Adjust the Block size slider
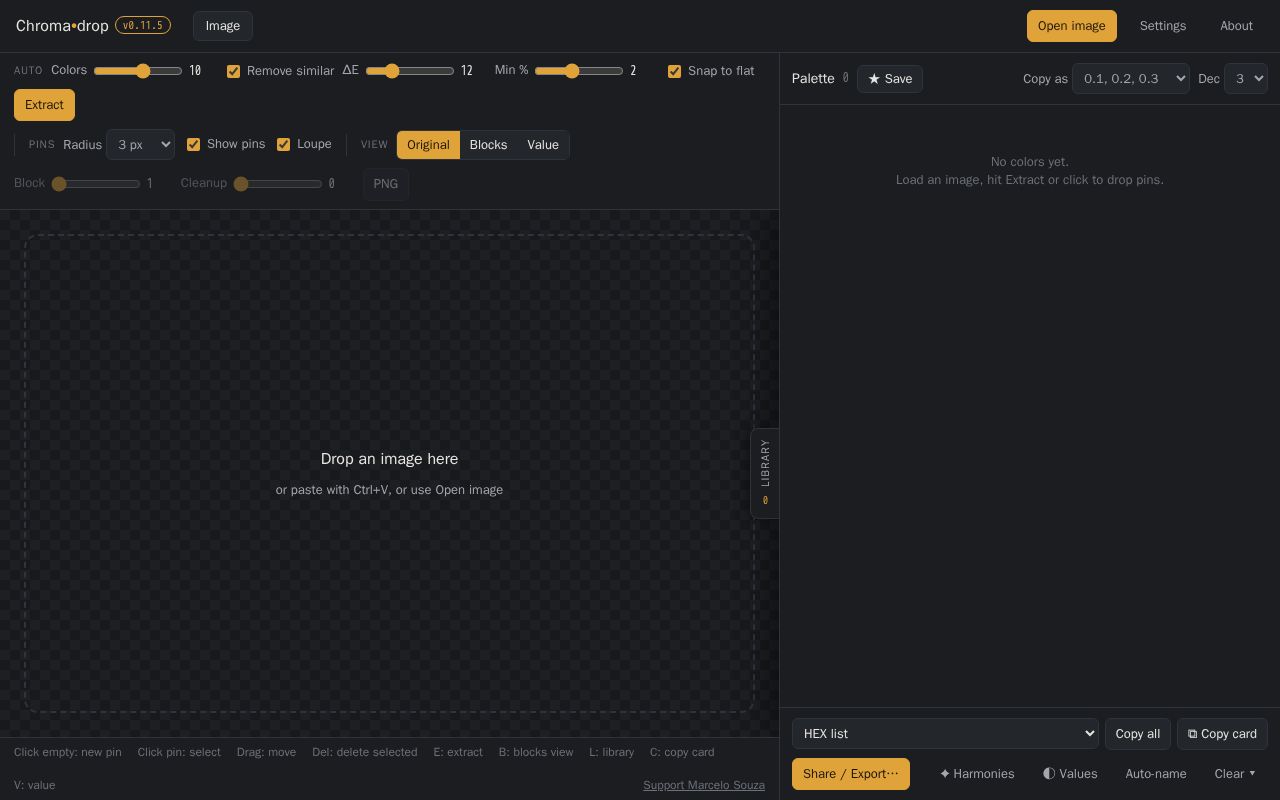The image size is (1280, 800). 96,184
